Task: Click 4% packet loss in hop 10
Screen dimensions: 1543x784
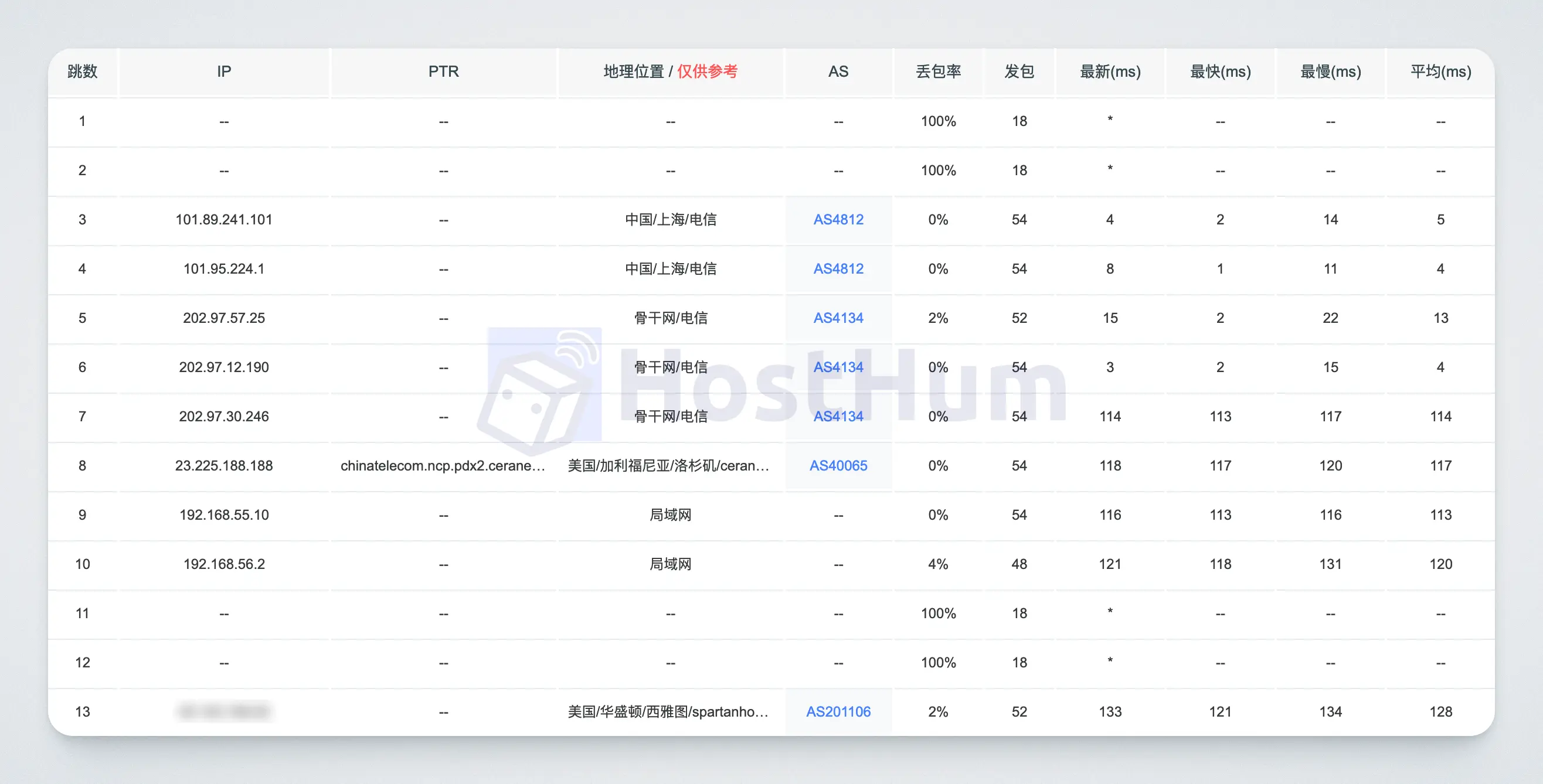Action: coord(938,564)
